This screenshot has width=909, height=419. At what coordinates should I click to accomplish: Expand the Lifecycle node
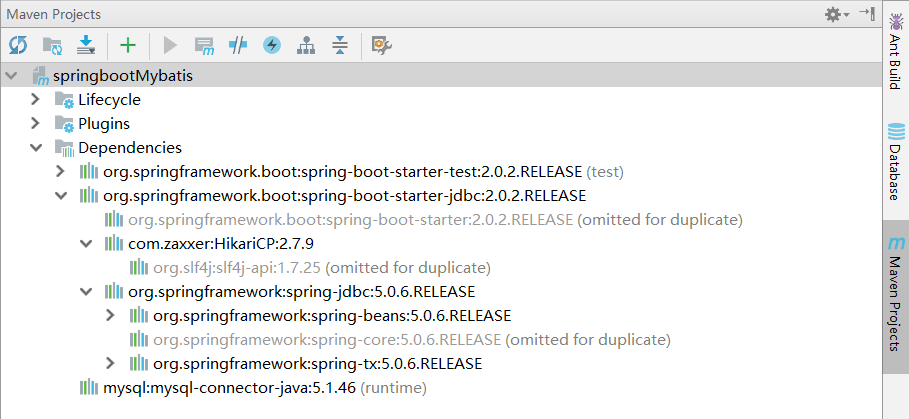(36, 99)
